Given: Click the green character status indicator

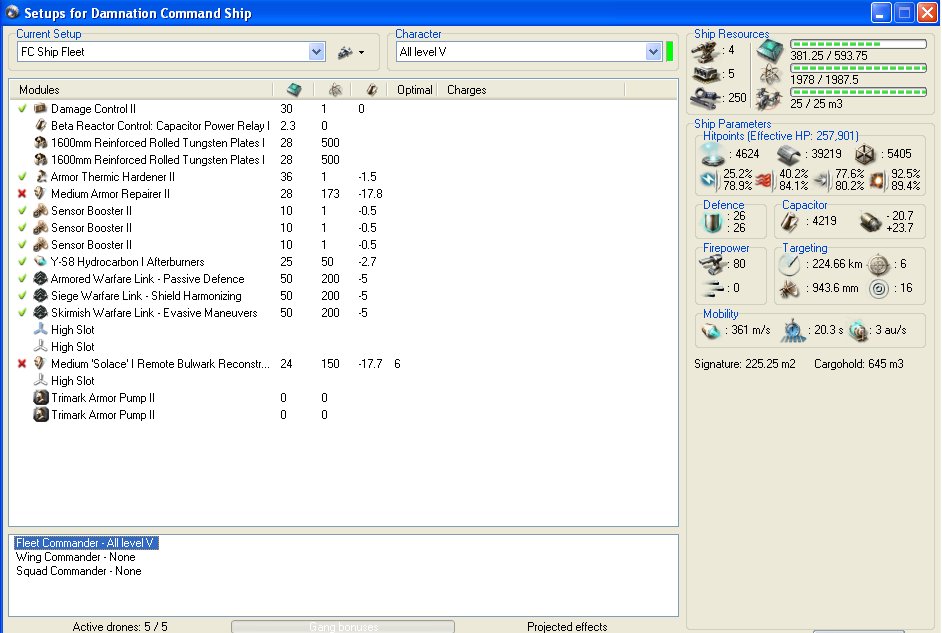Looking at the screenshot, I should click(669, 52).
